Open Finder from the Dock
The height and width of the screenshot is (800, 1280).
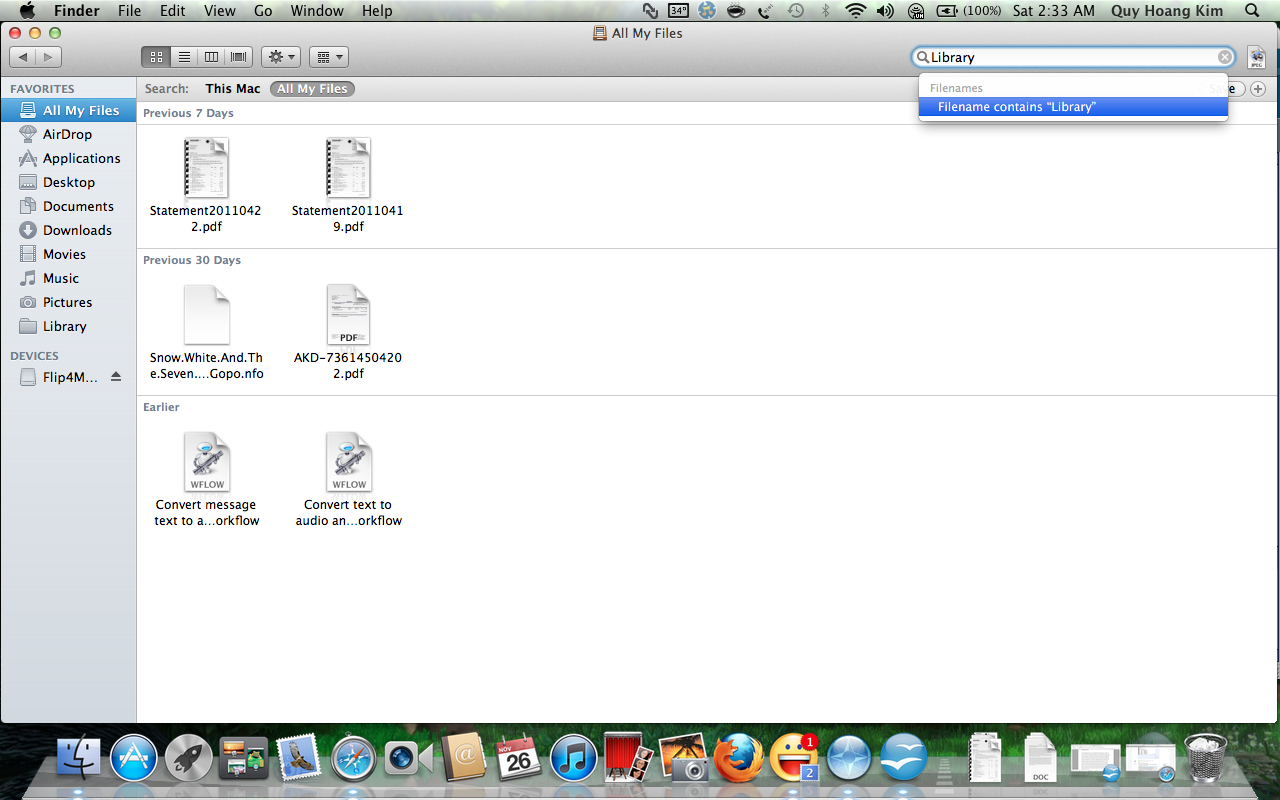point(79,759)
